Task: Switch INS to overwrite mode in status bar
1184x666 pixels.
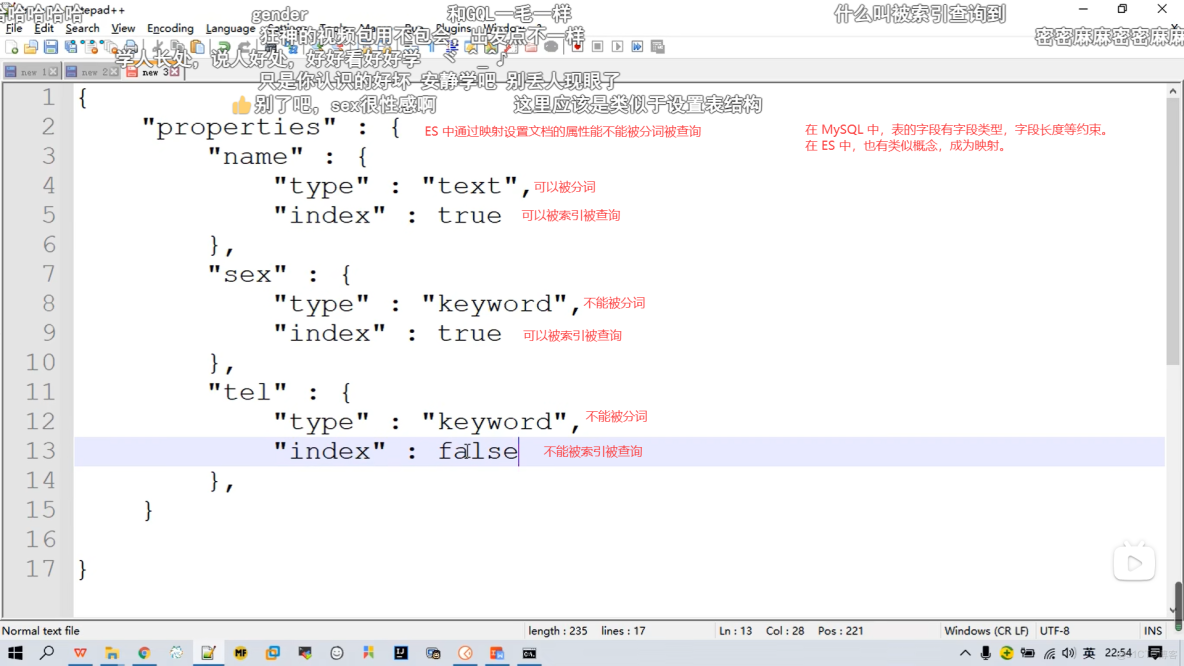Action: (x=1153, y=631)
